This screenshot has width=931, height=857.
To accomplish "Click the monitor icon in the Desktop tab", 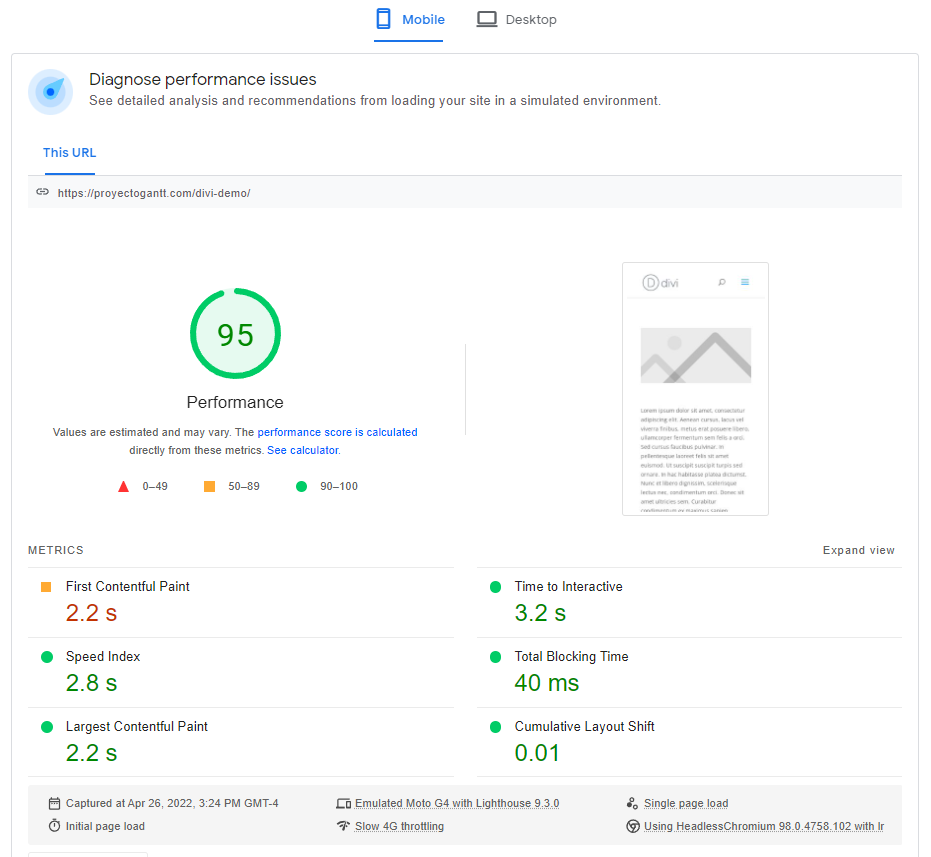I will [x=487, y=18].
